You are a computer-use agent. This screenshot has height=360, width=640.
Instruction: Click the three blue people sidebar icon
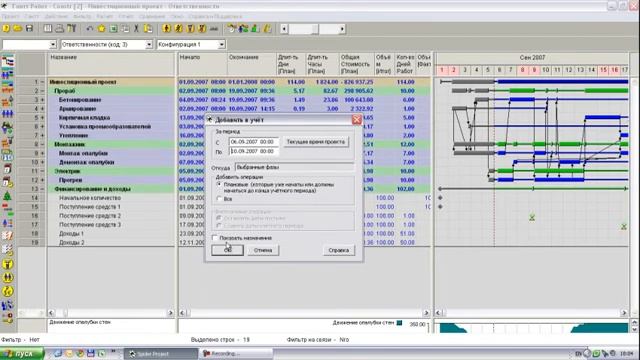(x=7, y=113)
